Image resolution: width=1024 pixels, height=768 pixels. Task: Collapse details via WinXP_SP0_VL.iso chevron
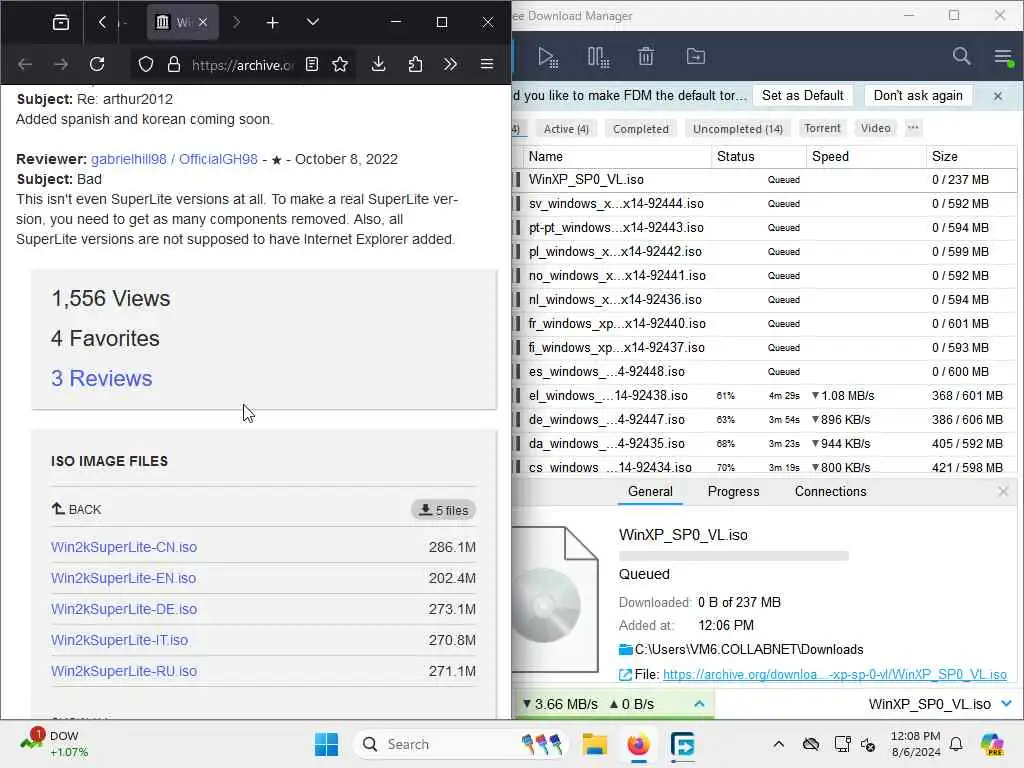pos(1006,704)
